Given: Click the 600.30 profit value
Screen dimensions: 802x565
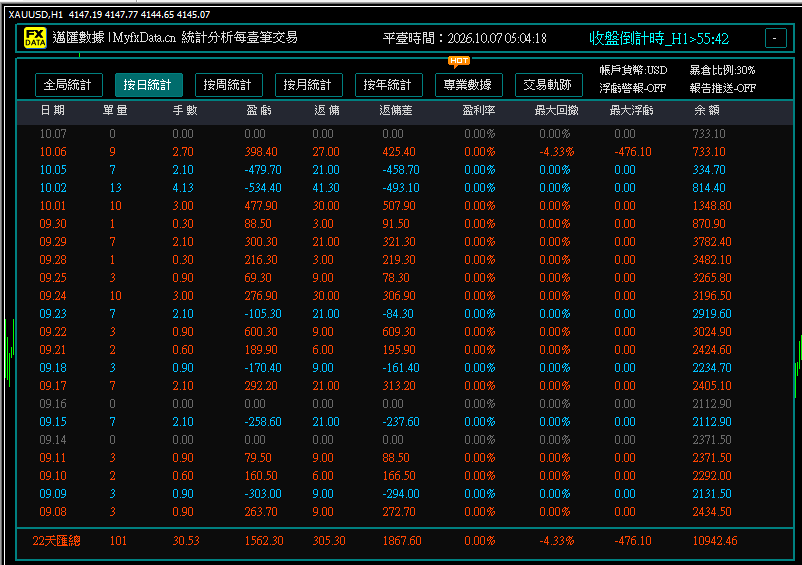Looking at the screenshot, I should tap(261, 332).
